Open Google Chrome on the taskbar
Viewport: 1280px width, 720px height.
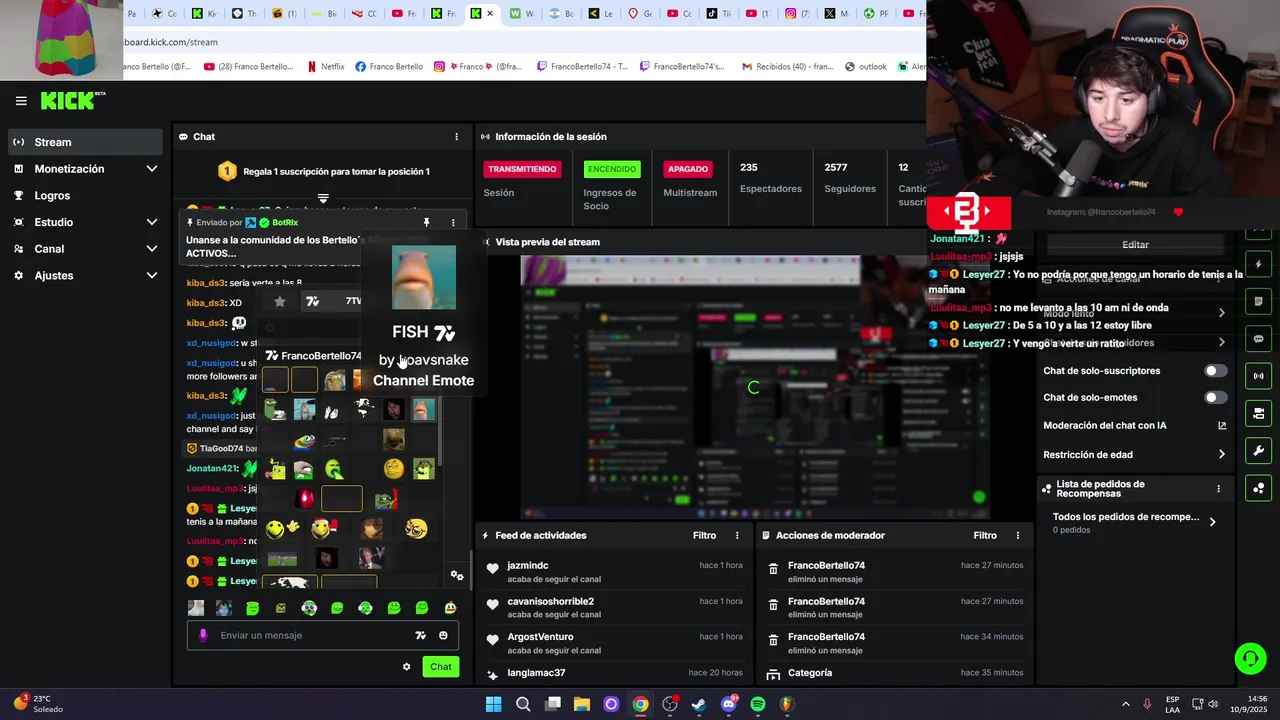pos(640,704)
